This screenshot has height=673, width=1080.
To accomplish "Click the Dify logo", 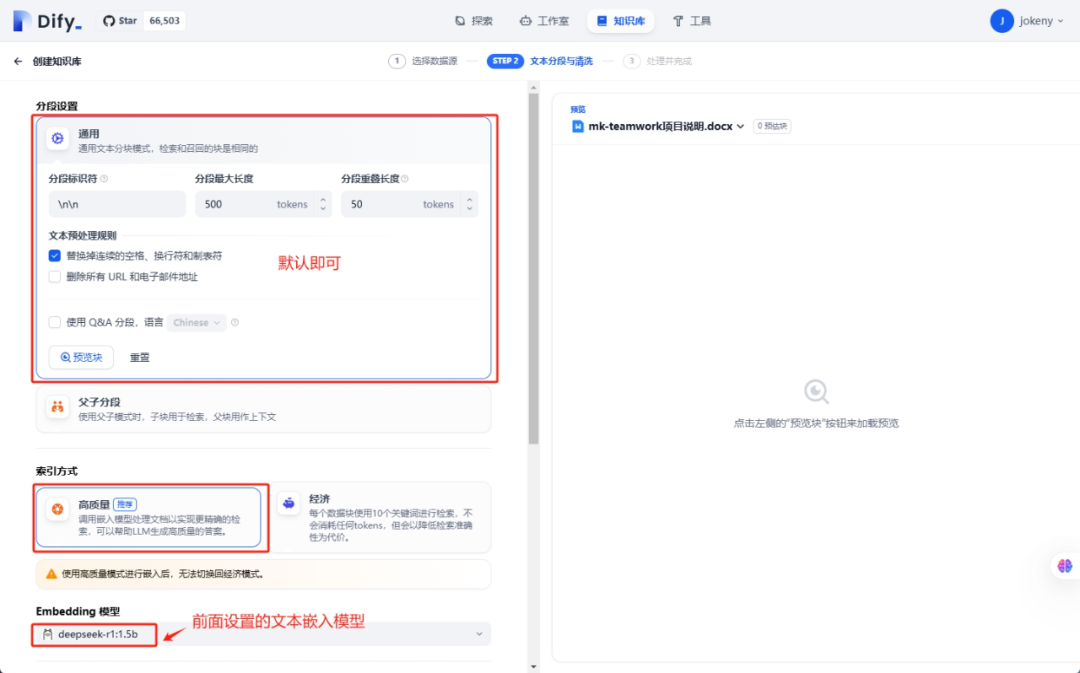I will (x=47, y=21).
